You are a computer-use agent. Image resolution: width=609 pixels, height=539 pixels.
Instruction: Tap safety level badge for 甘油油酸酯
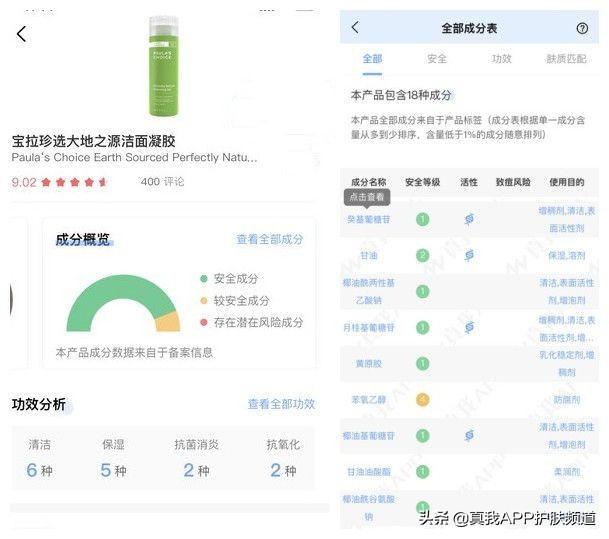click(423, 471)
